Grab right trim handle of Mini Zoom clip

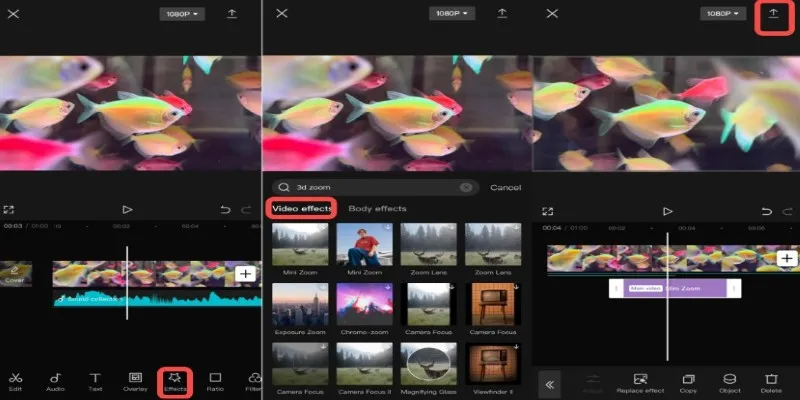click(x=734, y=288)
